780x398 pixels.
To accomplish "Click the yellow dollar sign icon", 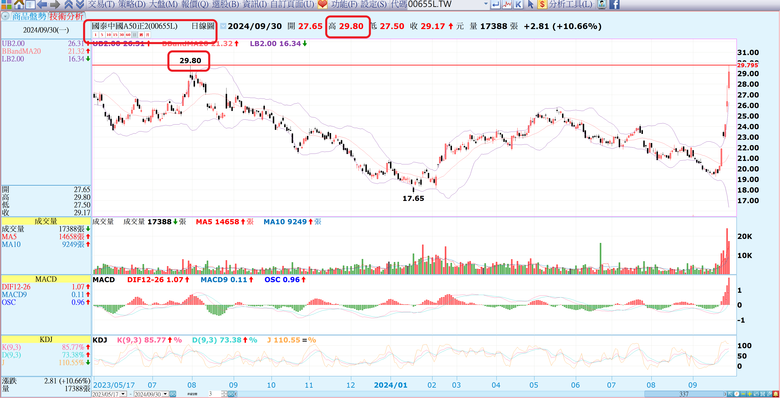I will click(x=542, y=4).
